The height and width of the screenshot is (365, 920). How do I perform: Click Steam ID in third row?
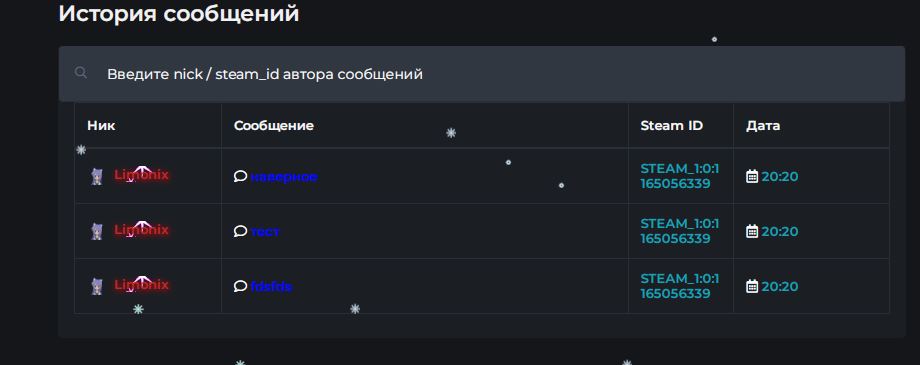pyautogui.click(x=679, y=286)
